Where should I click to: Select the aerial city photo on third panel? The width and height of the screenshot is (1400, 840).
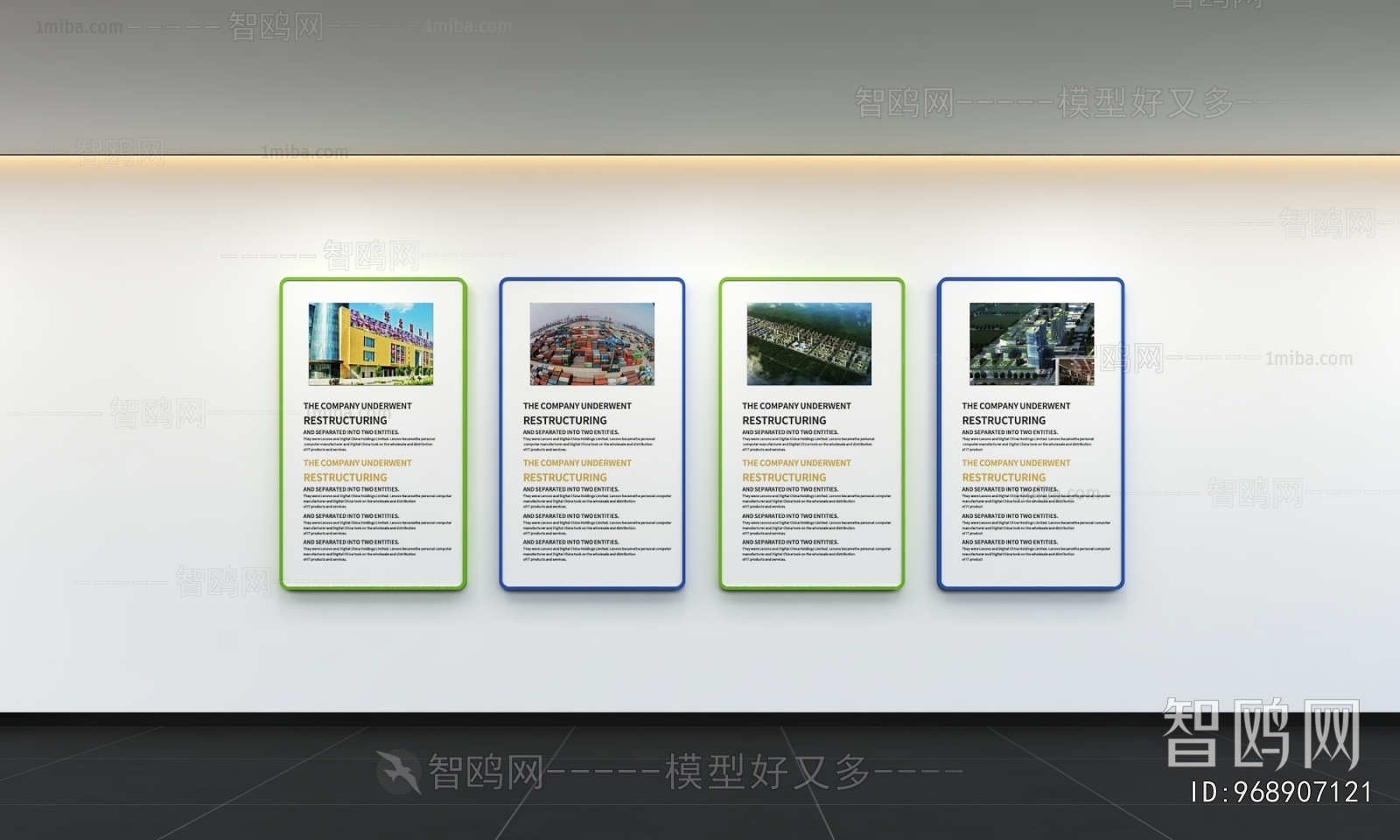(x=808, y=344)
